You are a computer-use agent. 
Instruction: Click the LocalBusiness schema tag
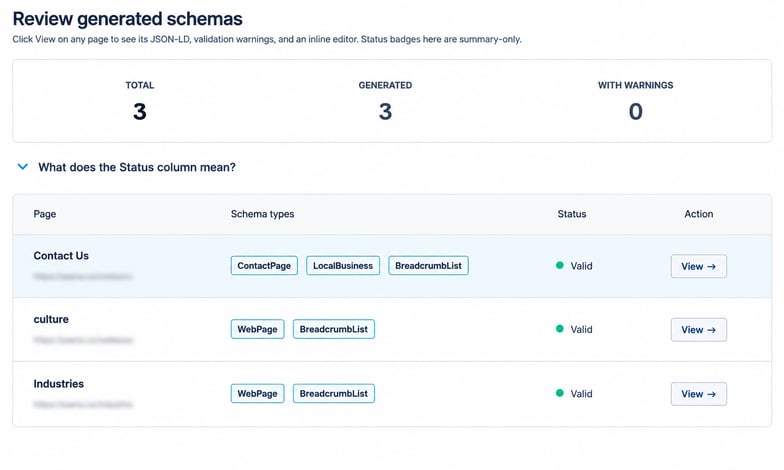click(343, 266)
